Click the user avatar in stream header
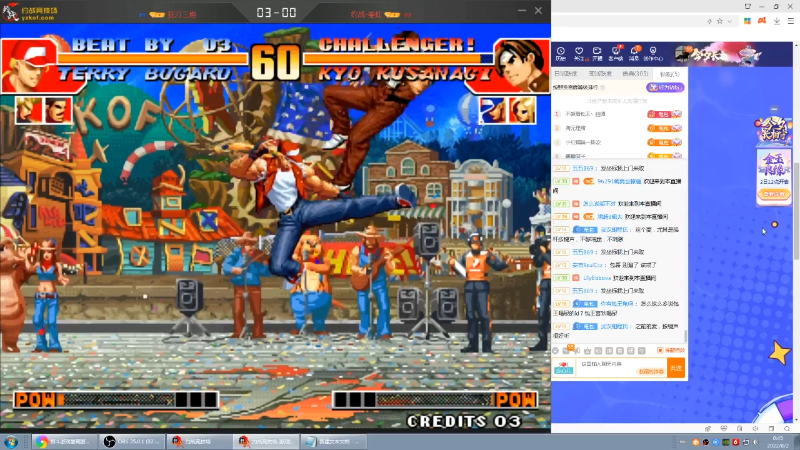This screenshot has height=450, width=800. [x=684, y=54]
